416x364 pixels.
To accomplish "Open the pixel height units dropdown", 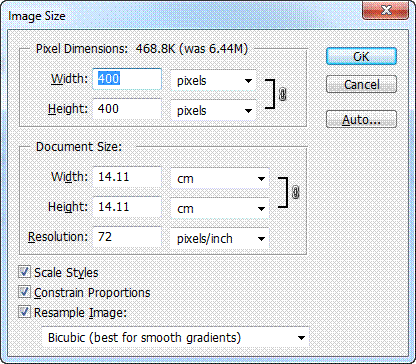I will point(213,110).
